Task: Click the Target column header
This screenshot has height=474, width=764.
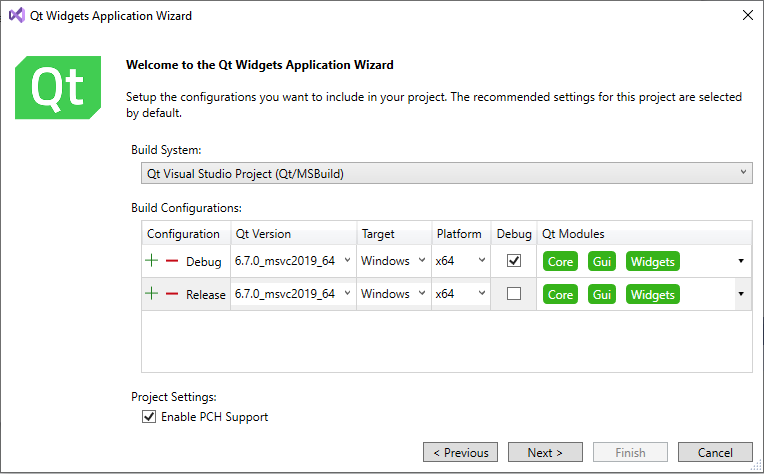Action: [394, 233]
